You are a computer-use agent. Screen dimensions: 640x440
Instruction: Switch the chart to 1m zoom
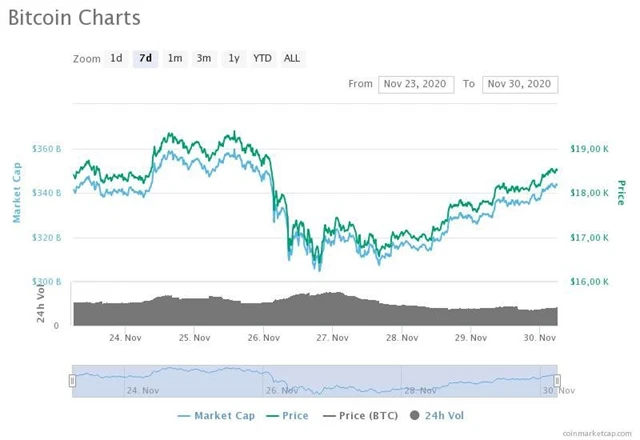tap(175, 58)
